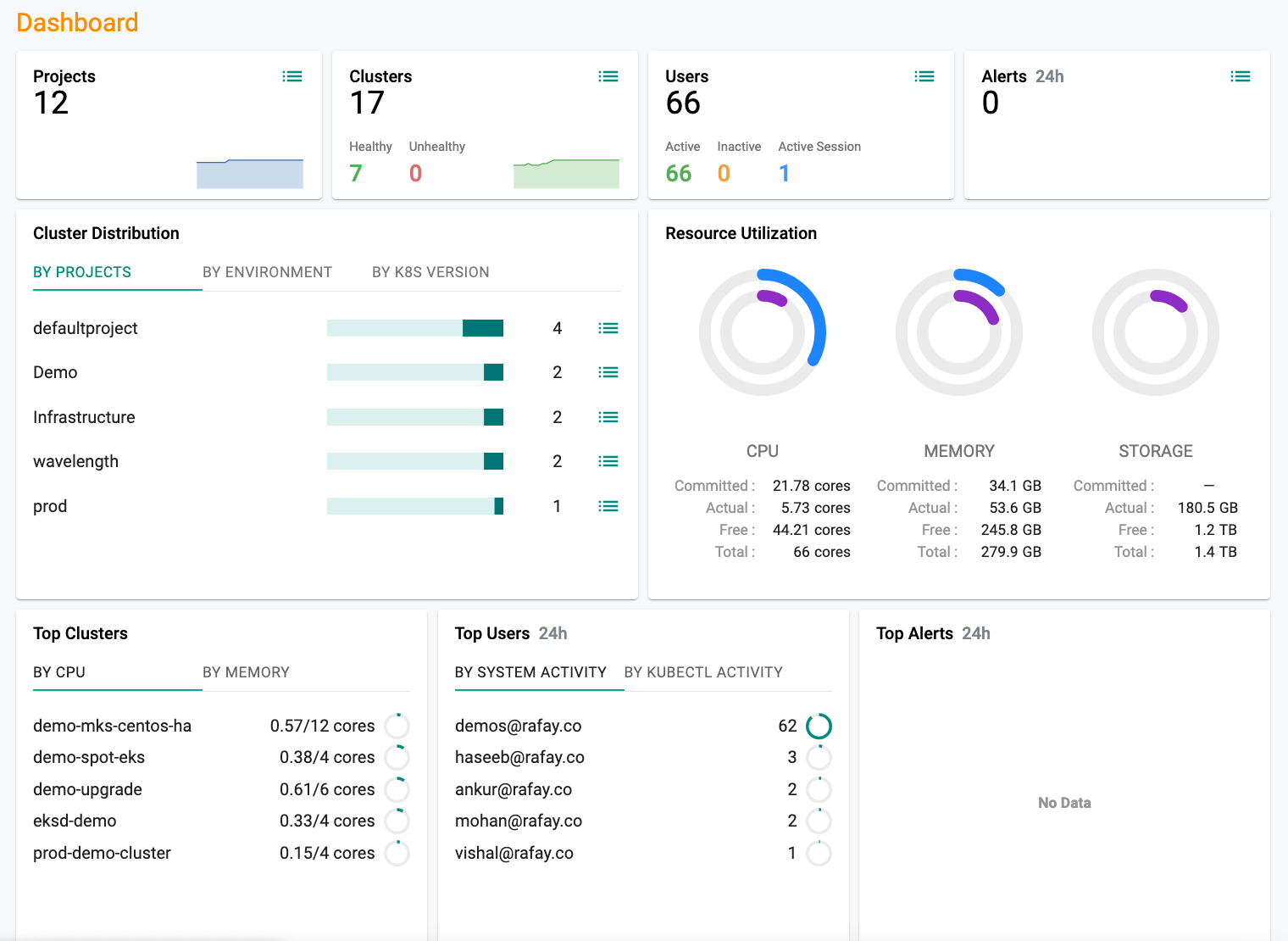1288x941 pixels.
Task: Click demo-mks-centos-ha CPU usage ring
Action: pyautogui.click(x=397, y=726)
